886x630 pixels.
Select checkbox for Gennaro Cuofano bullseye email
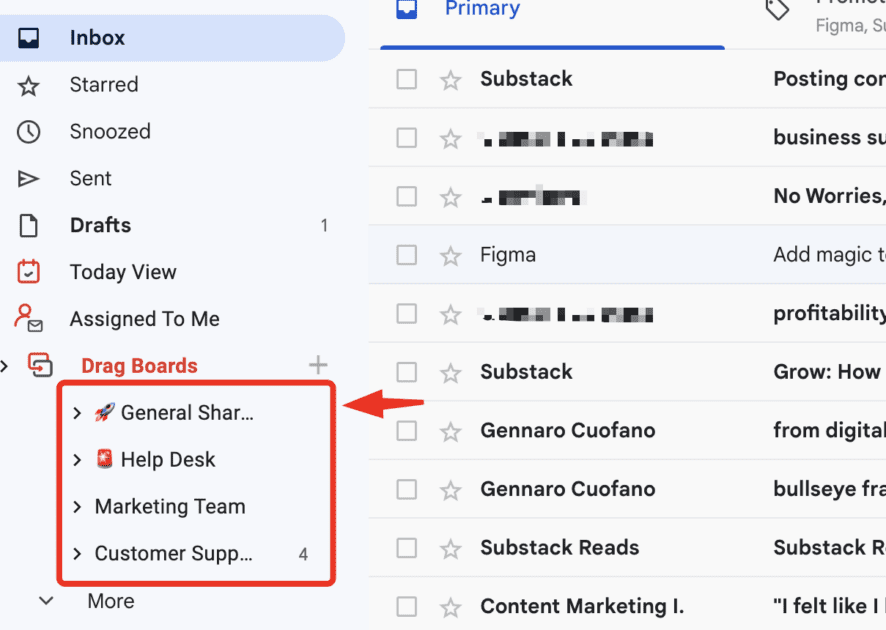point(407,489)
